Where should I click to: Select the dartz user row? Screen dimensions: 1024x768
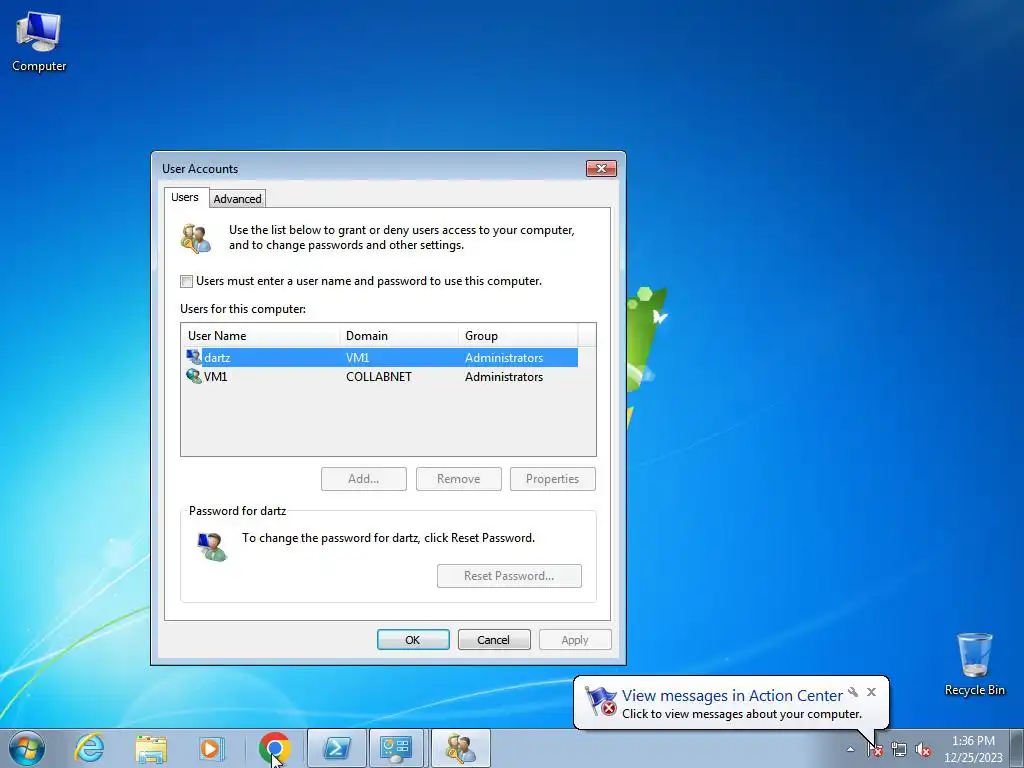[381, 357]
